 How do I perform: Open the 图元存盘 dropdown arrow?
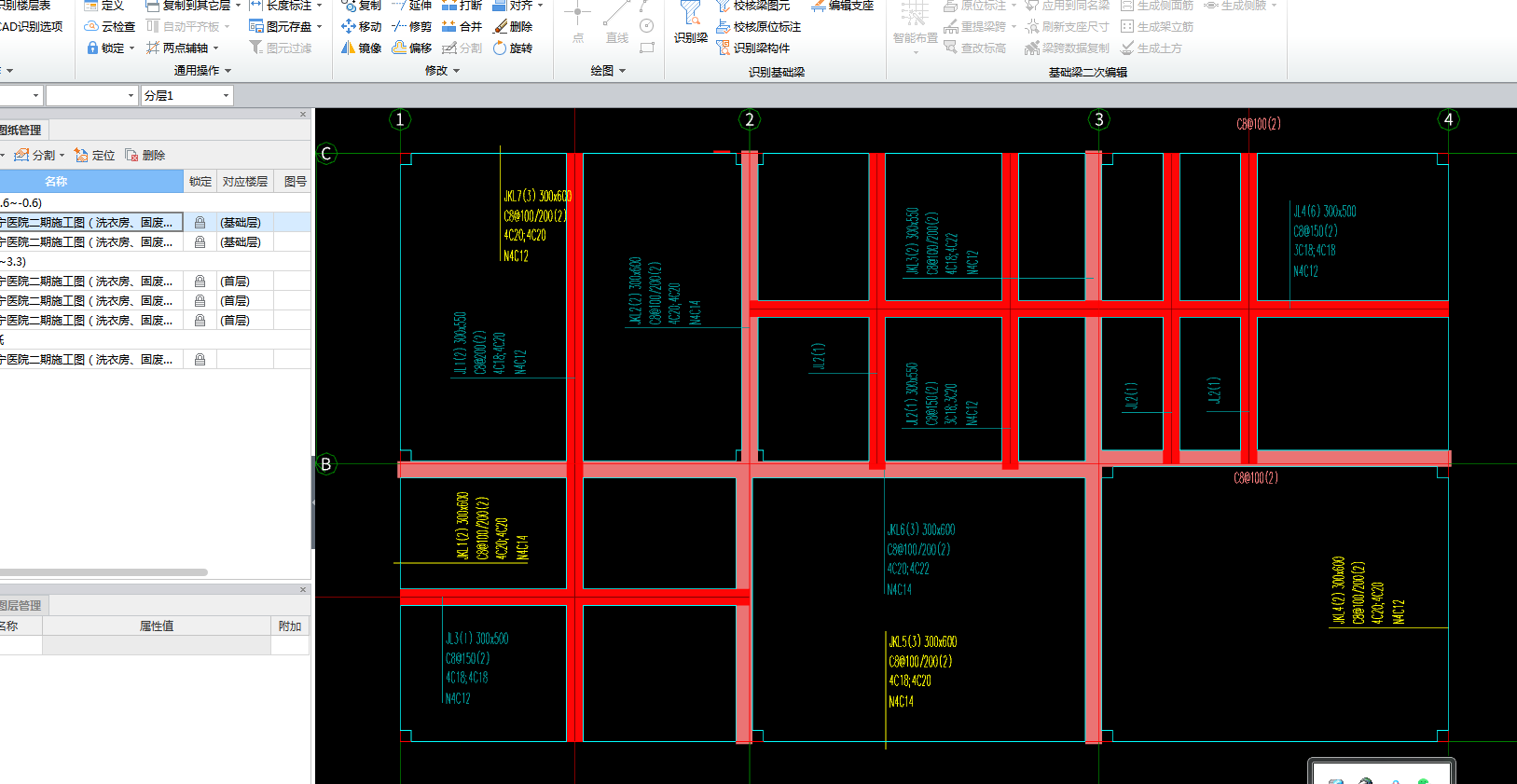(x=319, y=28)
